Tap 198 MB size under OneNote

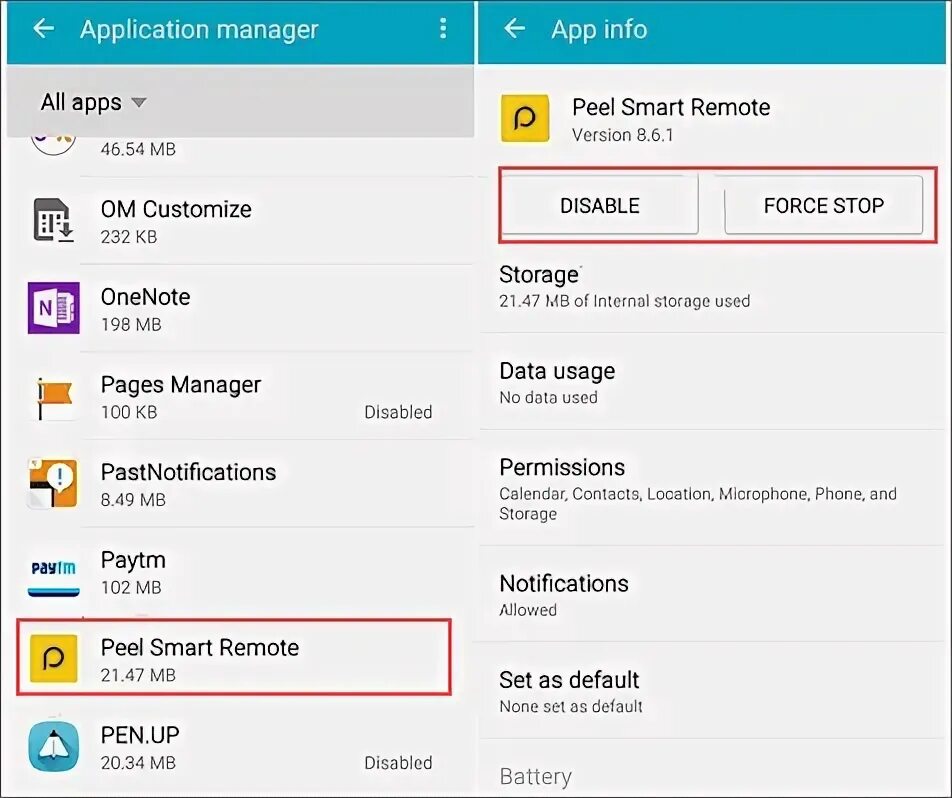[131, 325]
